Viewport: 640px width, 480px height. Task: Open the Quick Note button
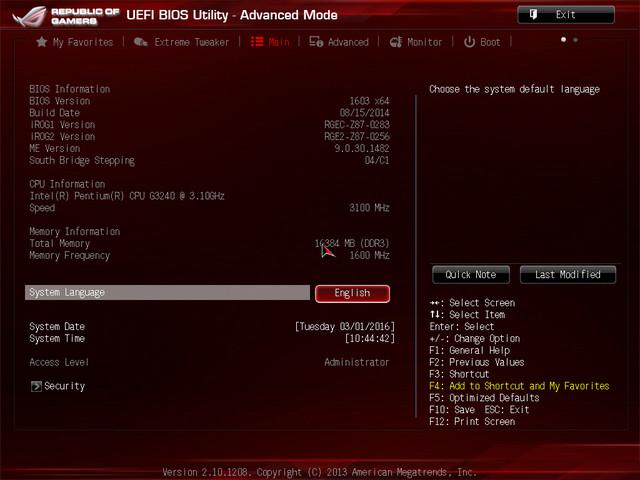471,275
